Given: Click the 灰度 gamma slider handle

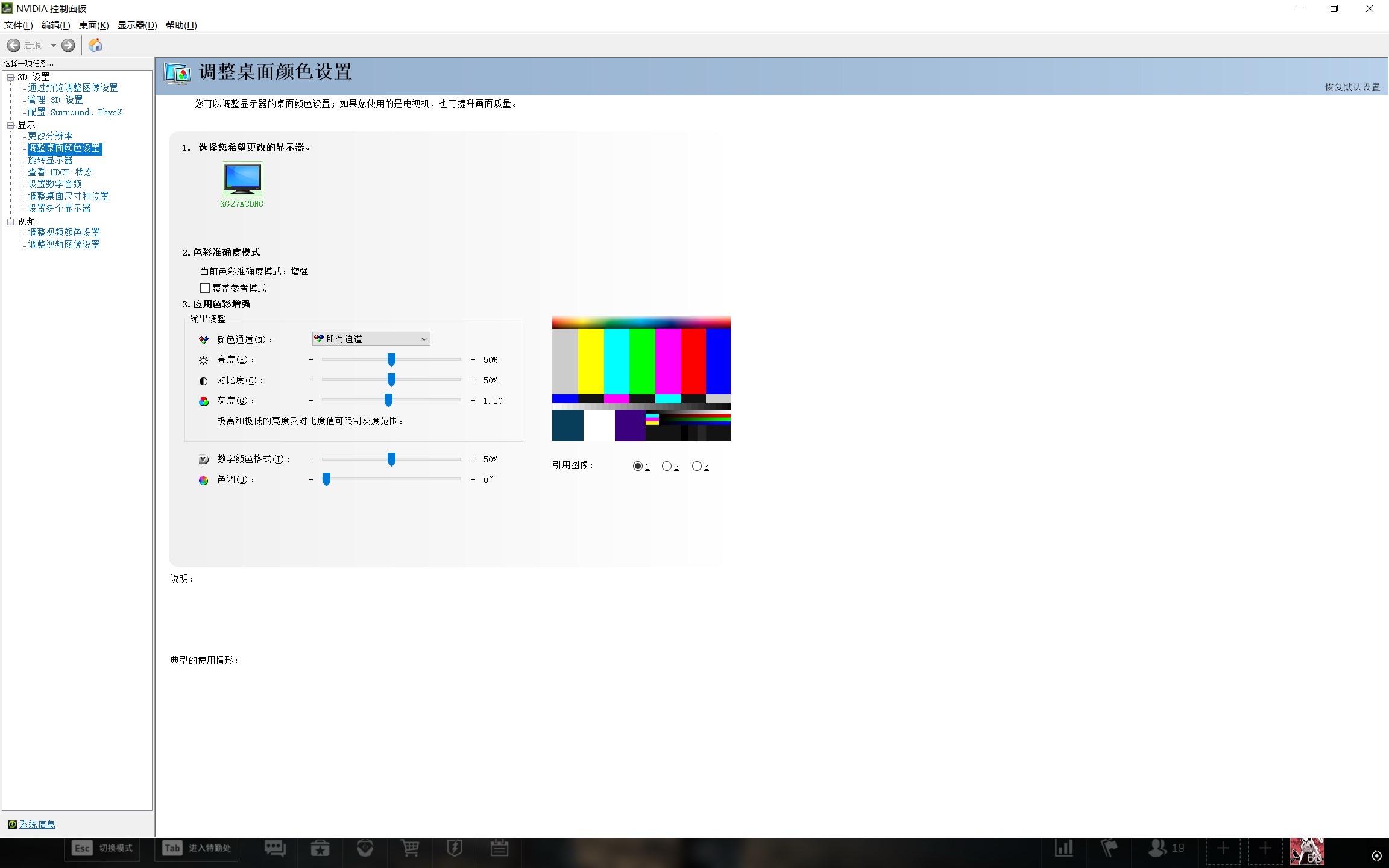Looking at the screenshot, I should point(388,400).
